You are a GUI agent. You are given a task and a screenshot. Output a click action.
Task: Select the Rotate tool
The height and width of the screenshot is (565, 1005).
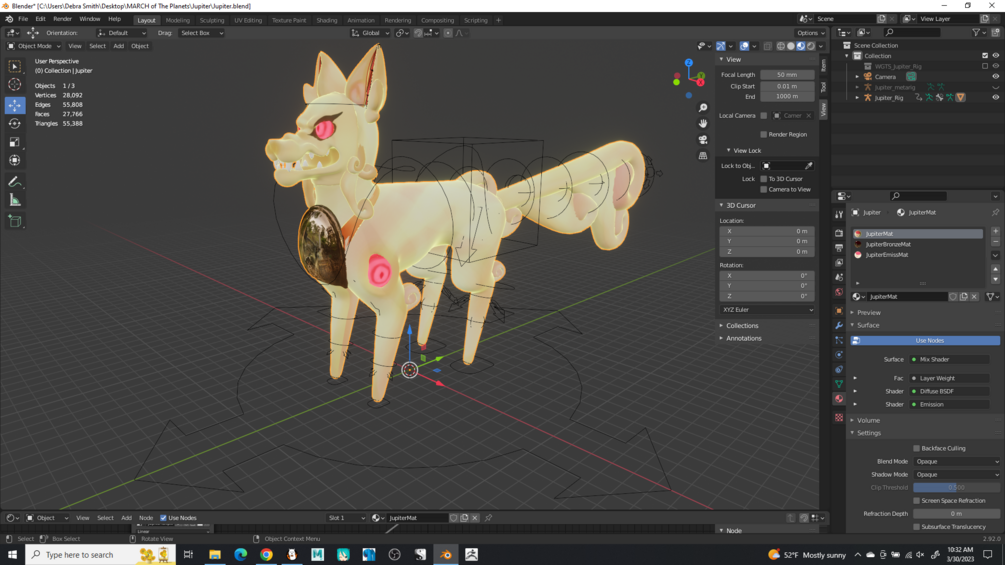click(x=15, y=123)
